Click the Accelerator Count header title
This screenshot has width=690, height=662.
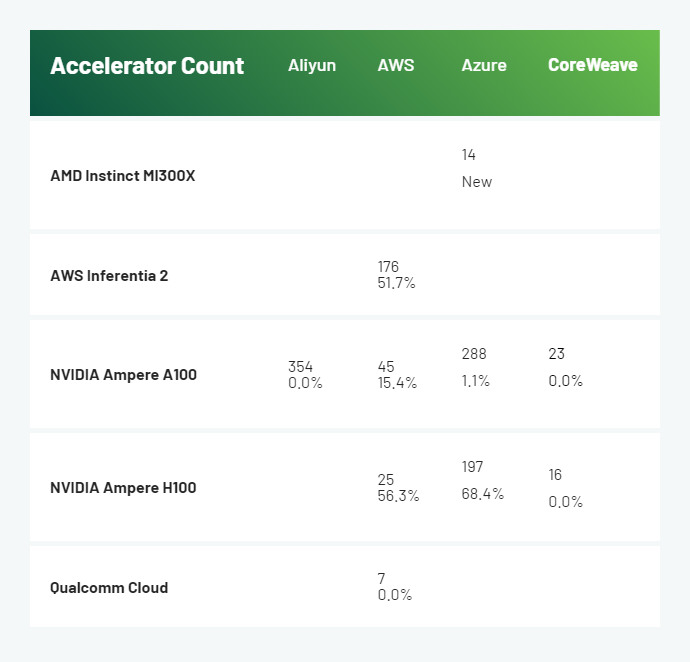pos(147,66)
